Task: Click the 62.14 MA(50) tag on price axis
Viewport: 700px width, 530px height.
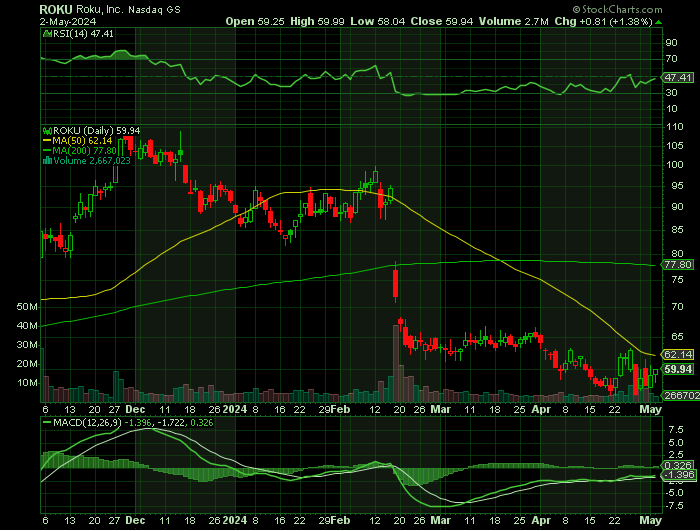Action: click(x=678, y=355)
